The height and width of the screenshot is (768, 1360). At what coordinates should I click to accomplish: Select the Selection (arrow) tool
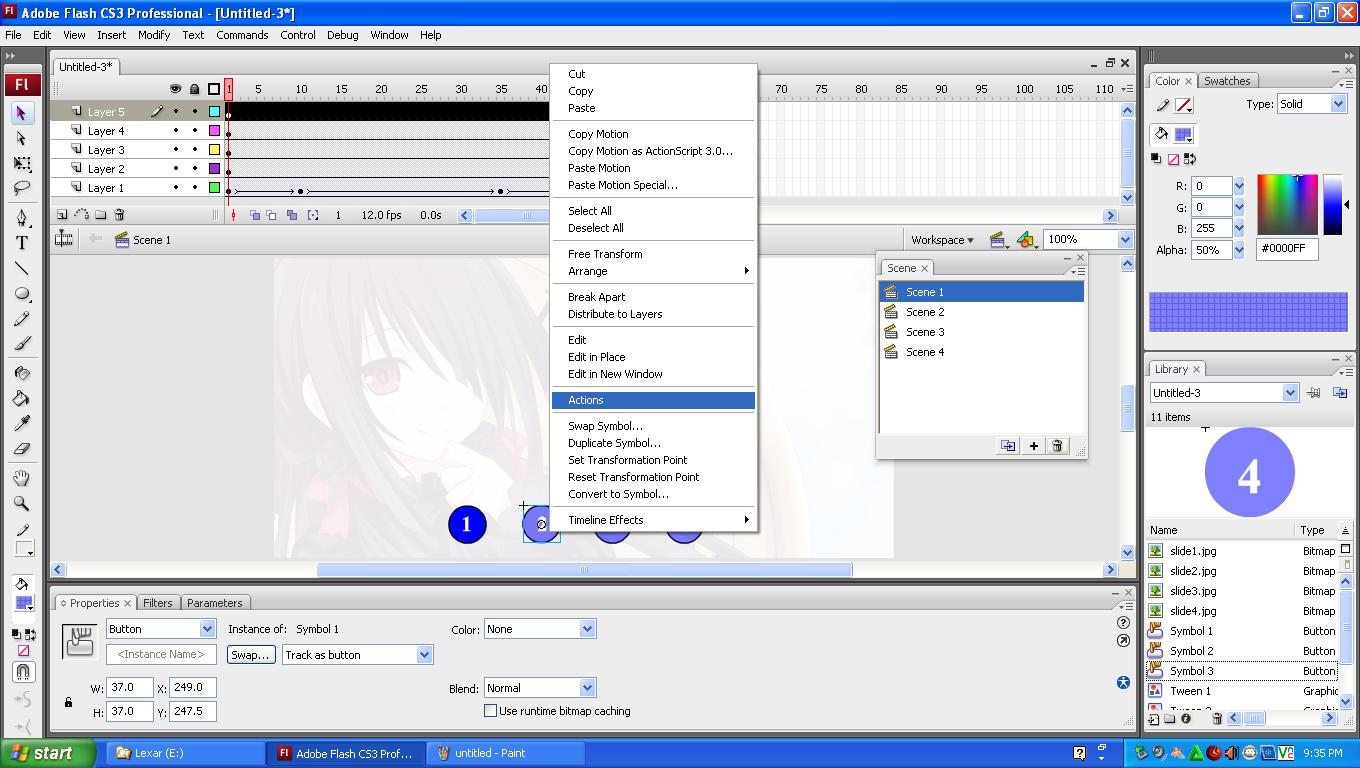(21, 113)
